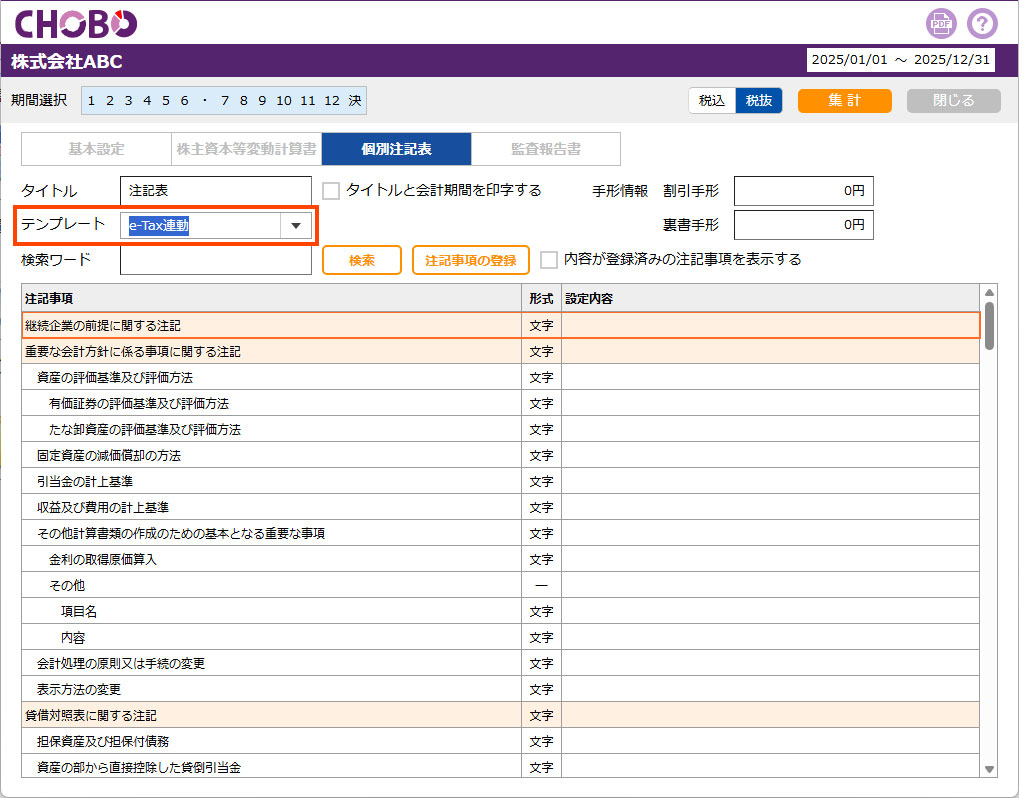Screen dimensions: 1019x798
Task: Click the scrollbar up arrow
Action: (x=989, y=292)
